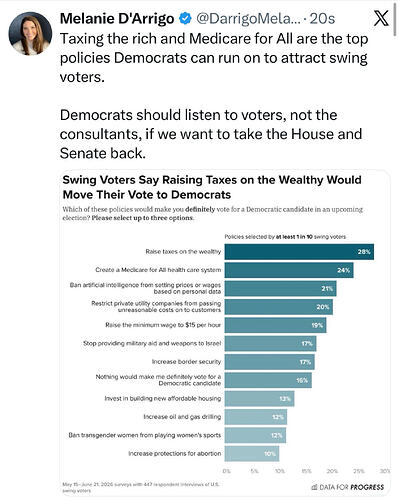Click the Increase protections for abortion bar
Image resolution: width=399 pixels, height=499 pixels.
tap(252, 454)
